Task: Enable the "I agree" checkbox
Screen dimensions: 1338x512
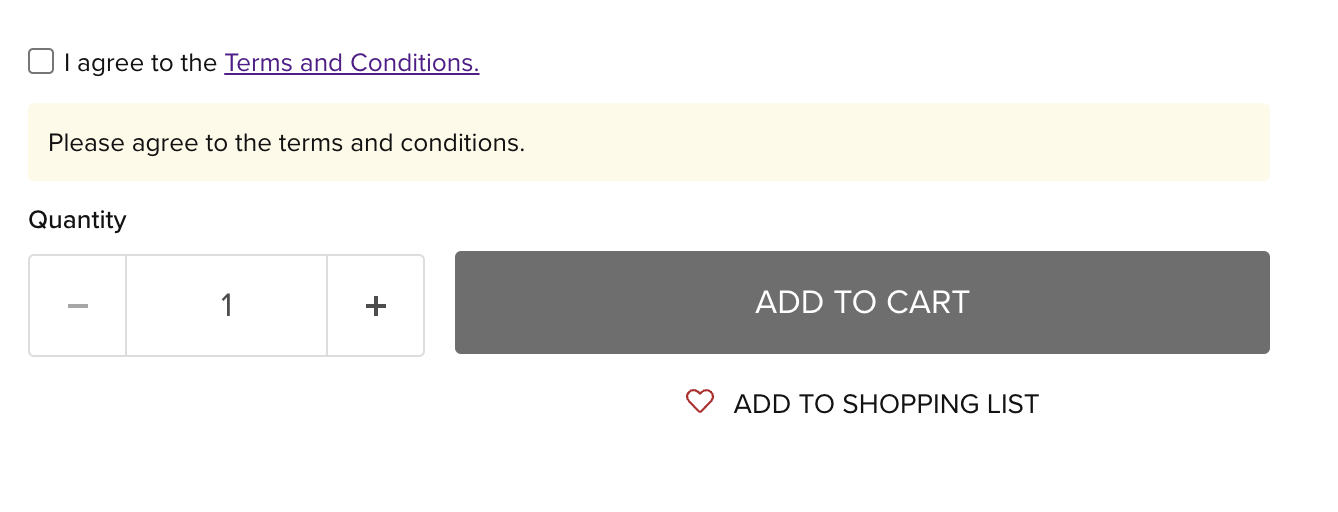Action: click(x=41, y=62)
